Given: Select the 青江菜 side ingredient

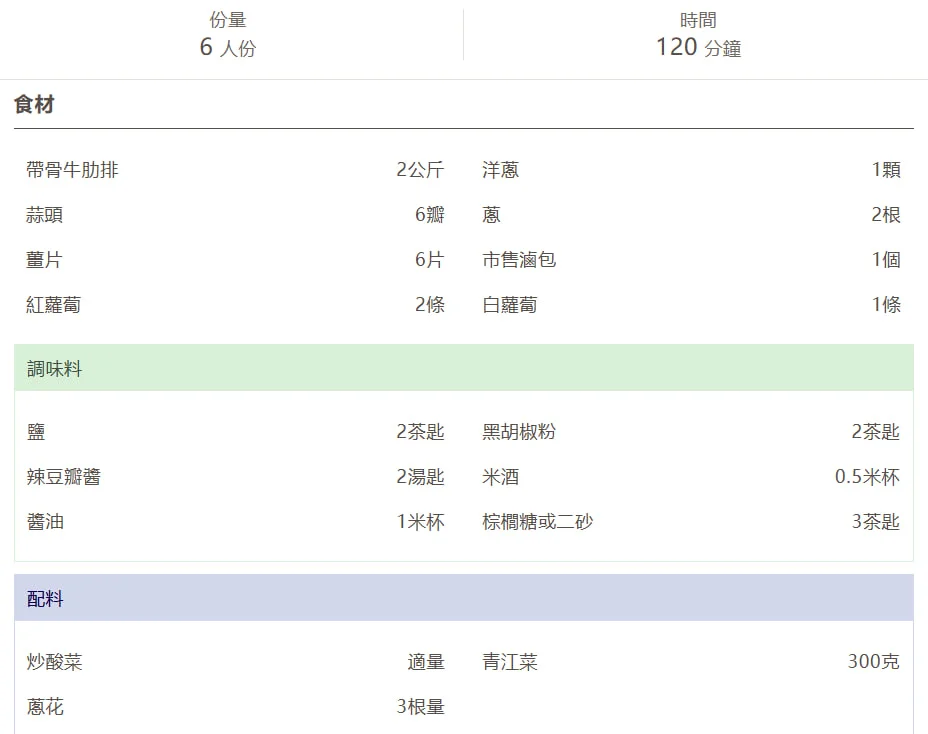Looking at the screenshot, I should pyautogui.click(x=510, y=662).
